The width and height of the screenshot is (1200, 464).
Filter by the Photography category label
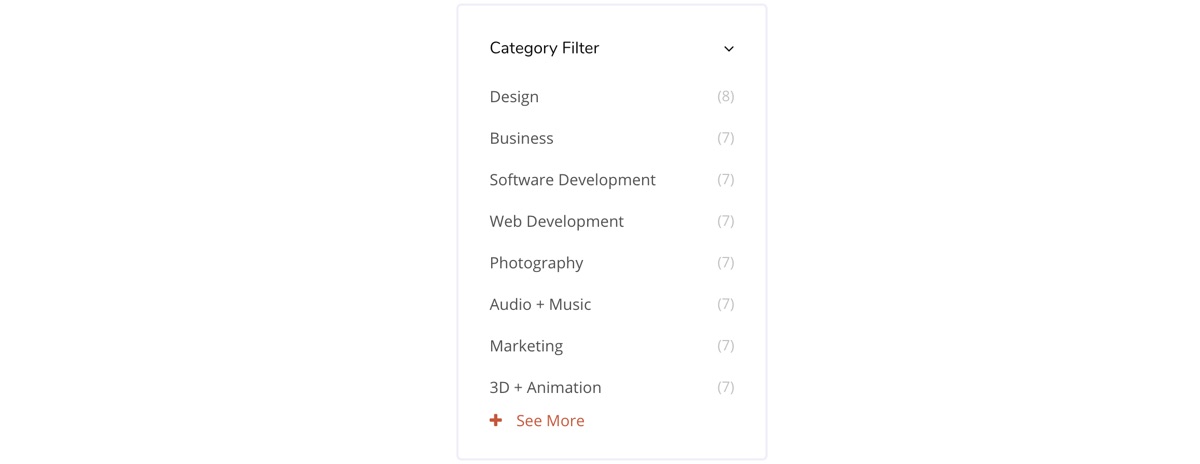536,263
